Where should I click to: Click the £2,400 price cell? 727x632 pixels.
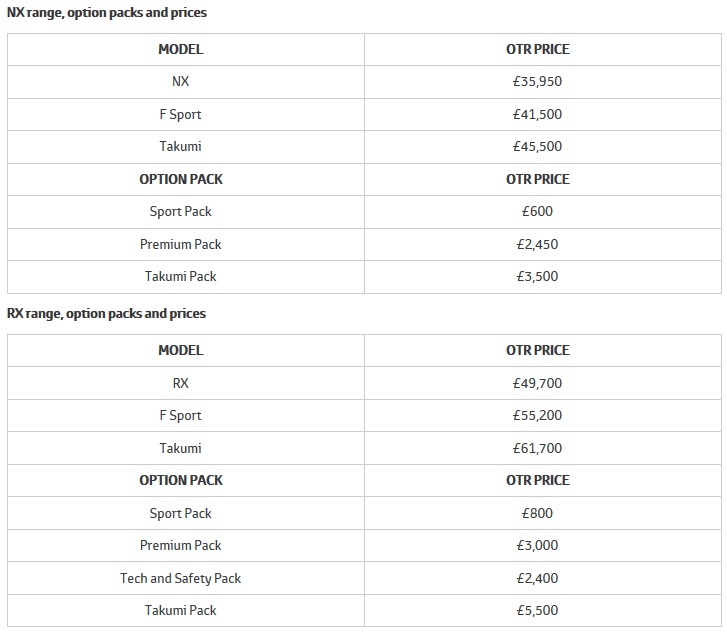[x=537, y=578]
